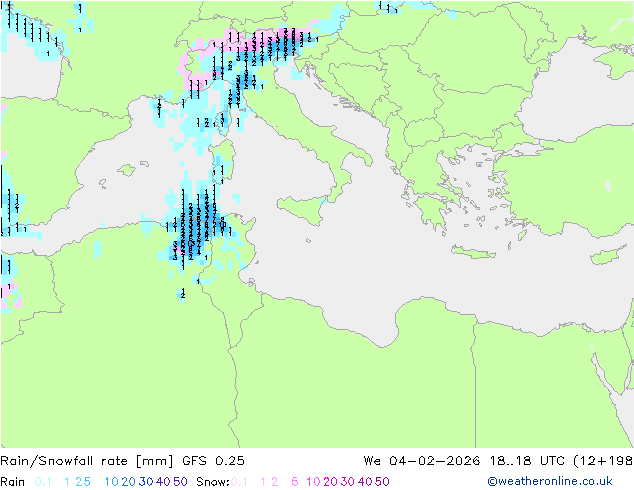Click the snow legend value 50
The width and height of the screenshot is (634, 490).
[x=383, y=482]
